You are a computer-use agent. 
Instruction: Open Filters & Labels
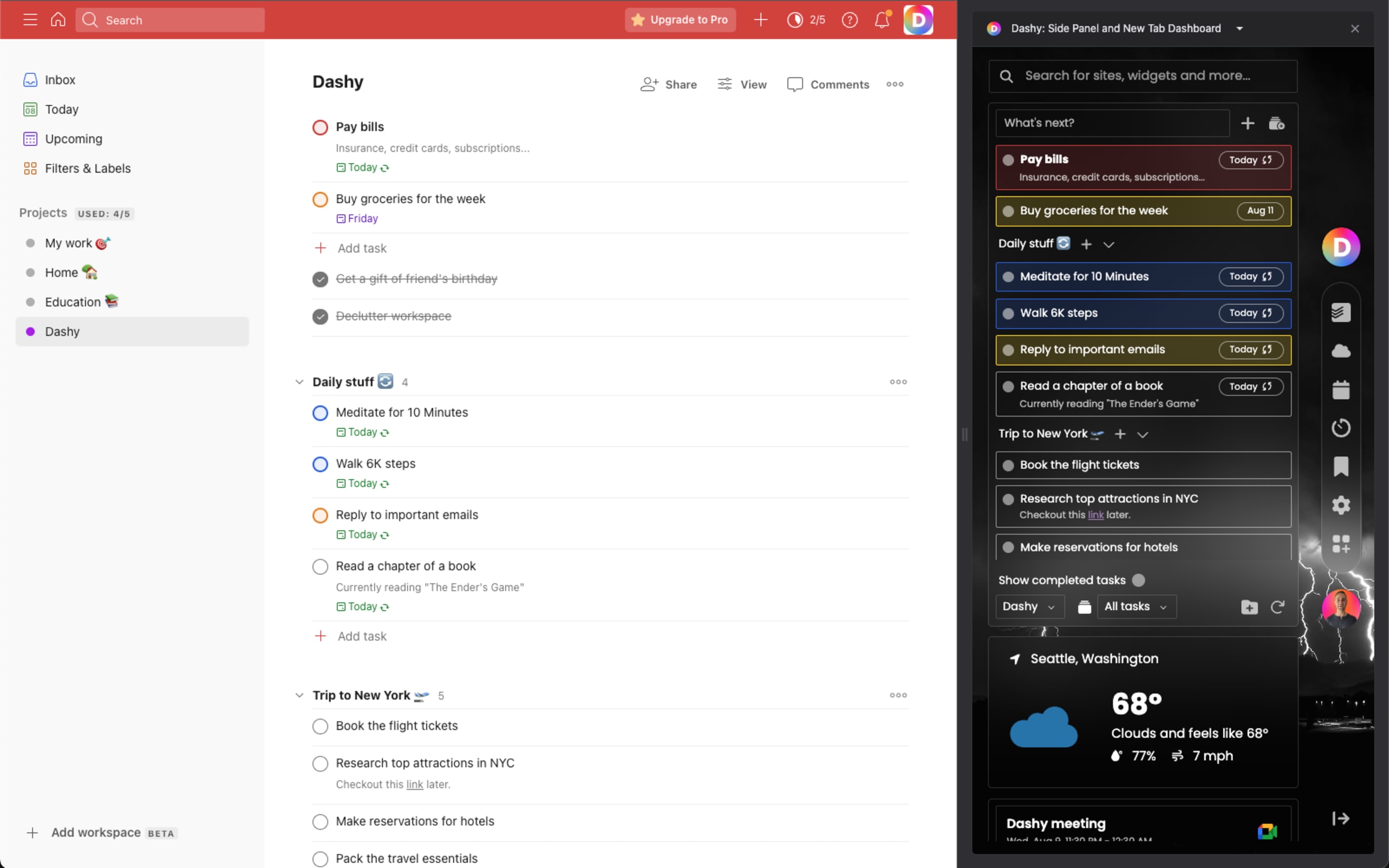click(76, 168)
